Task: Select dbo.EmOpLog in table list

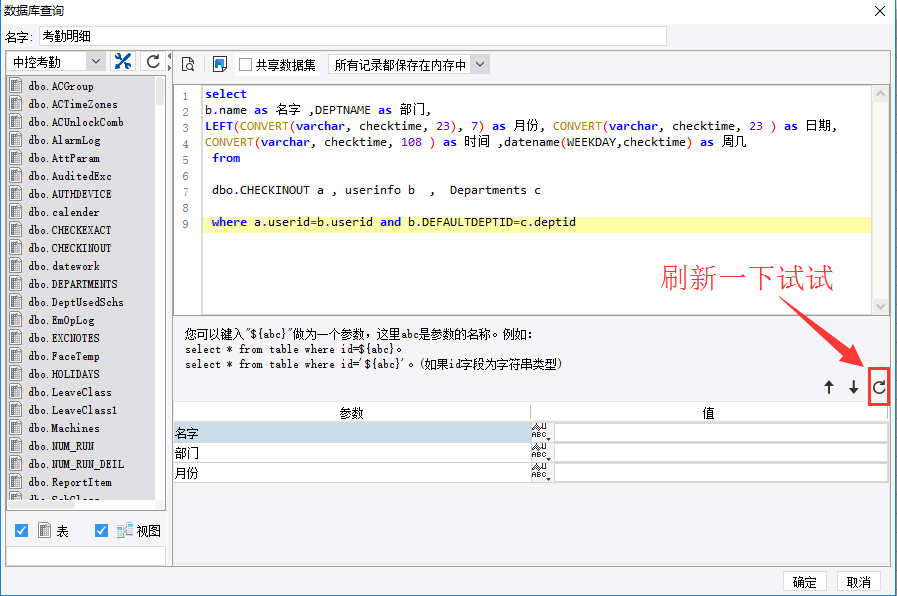Action: 61,320
